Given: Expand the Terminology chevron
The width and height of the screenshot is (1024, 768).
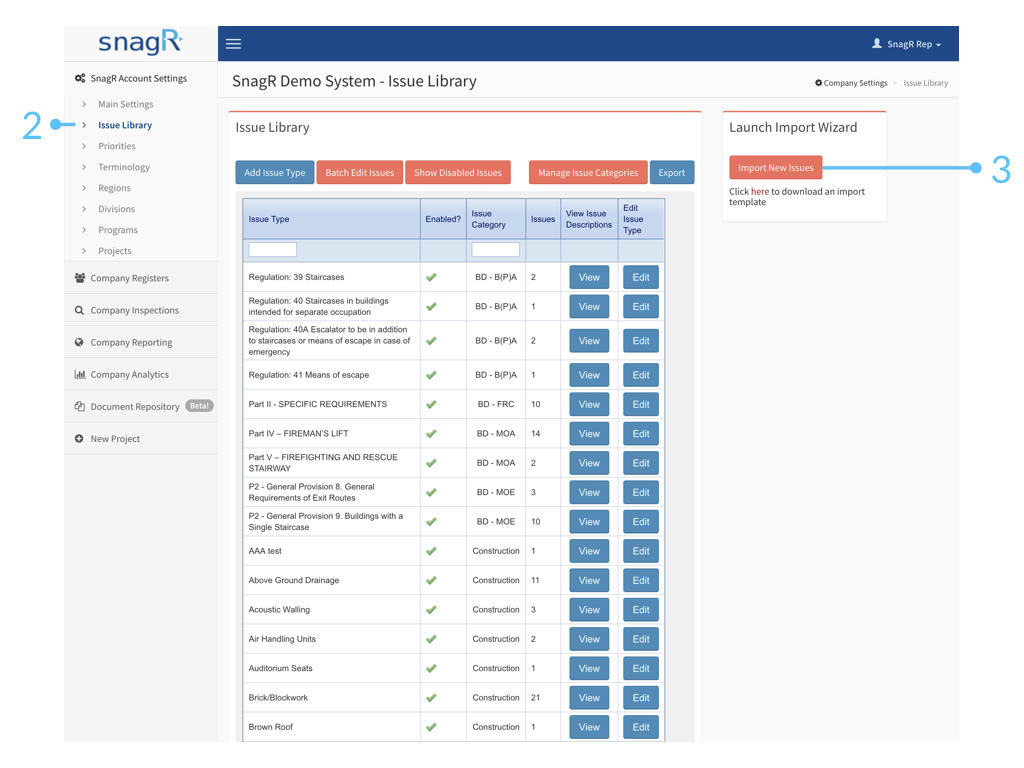Looking at the screenshot, I should 84,167.
